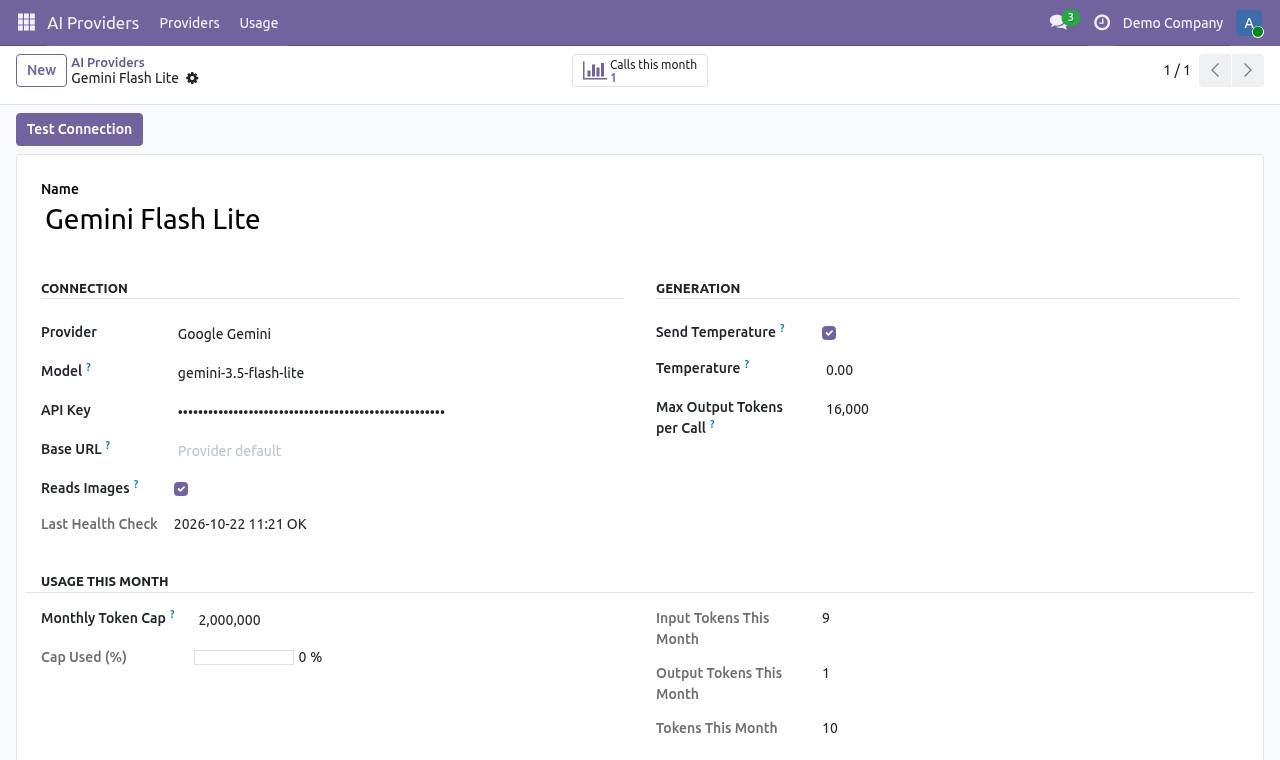Click the Input Tokens This Month value 9
Image resolution: width=1280 pixels, height=760 pixels.
826,618
